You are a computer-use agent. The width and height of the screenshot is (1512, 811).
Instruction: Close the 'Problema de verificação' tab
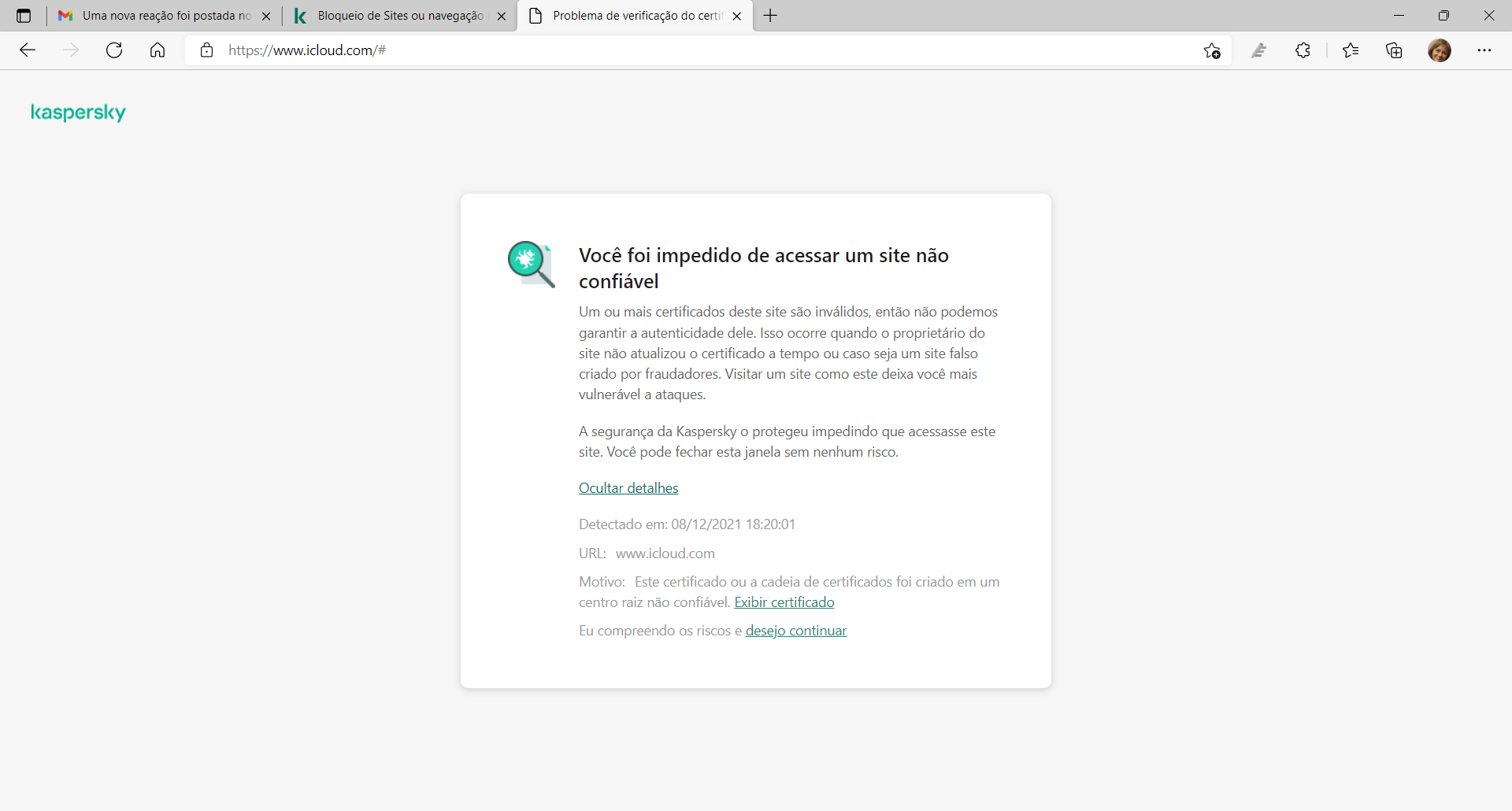point(737,16)
